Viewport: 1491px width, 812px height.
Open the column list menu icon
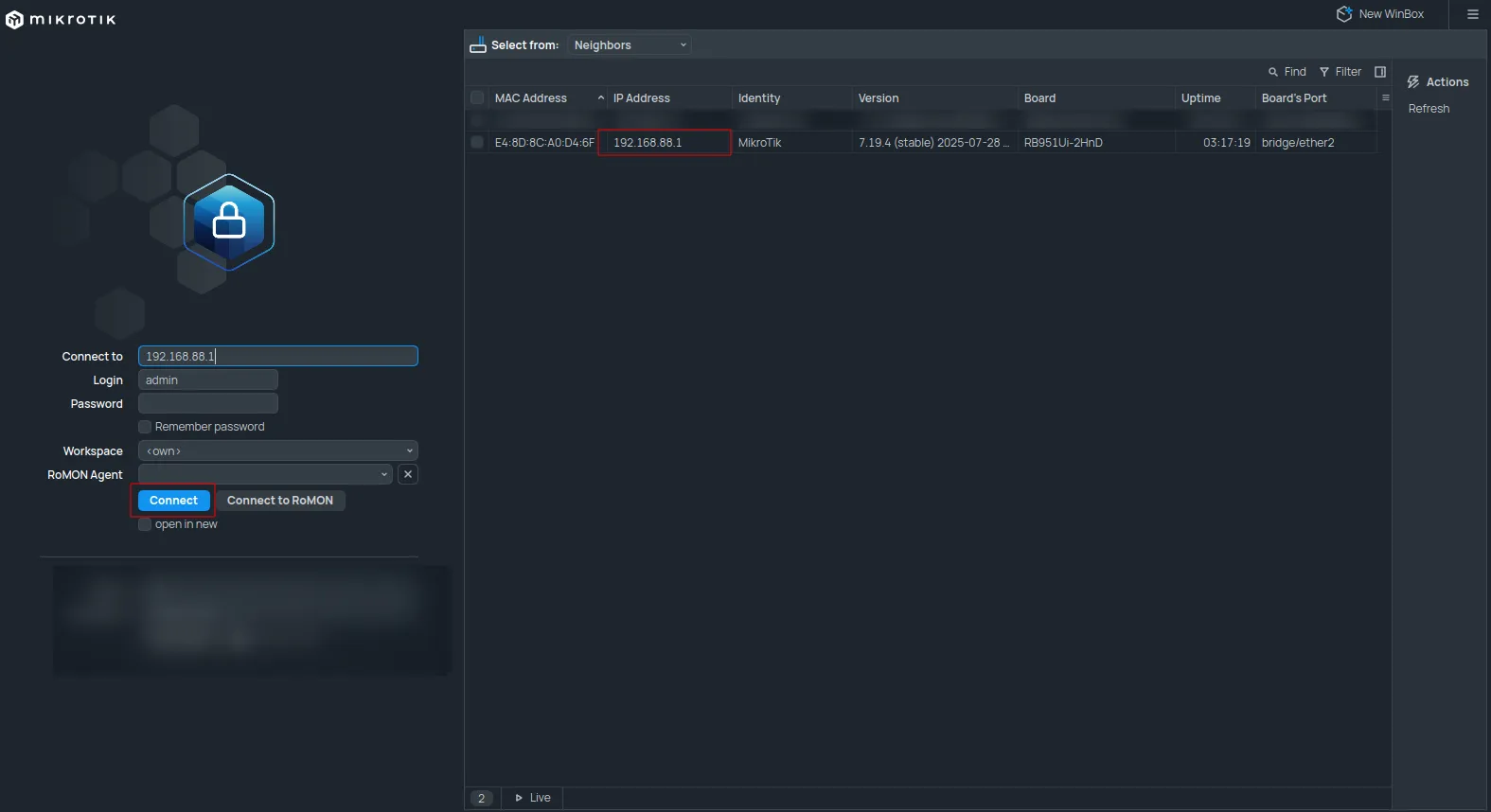click(x=1386, y=98)
